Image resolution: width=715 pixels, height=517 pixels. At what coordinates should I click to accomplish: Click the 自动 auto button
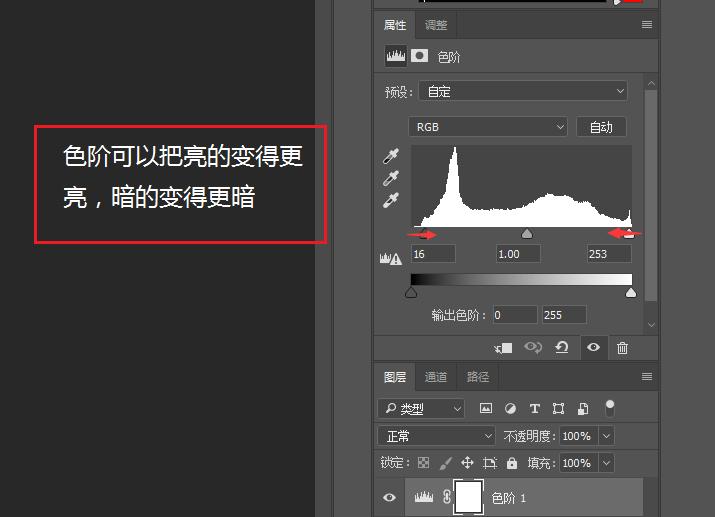pos(601,127)
